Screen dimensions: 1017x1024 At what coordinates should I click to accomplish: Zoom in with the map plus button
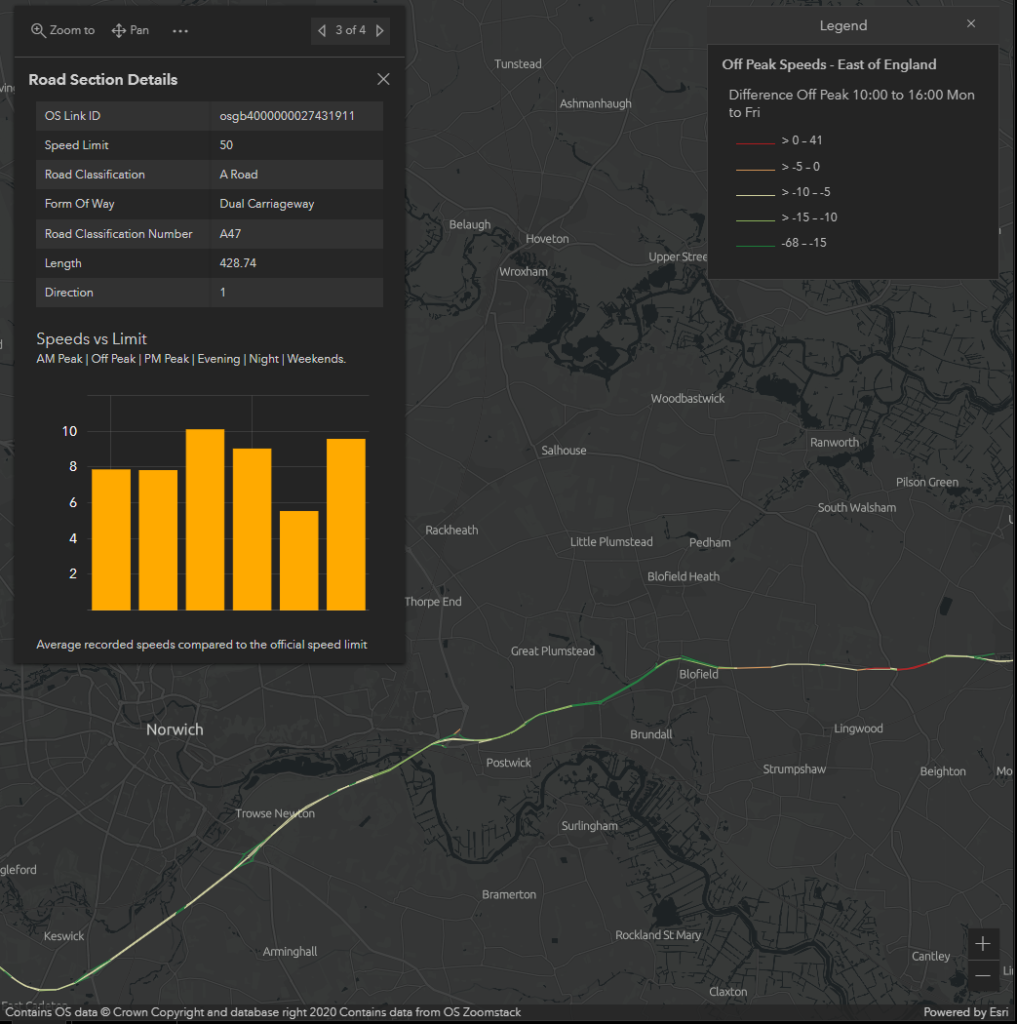(983, 944)
